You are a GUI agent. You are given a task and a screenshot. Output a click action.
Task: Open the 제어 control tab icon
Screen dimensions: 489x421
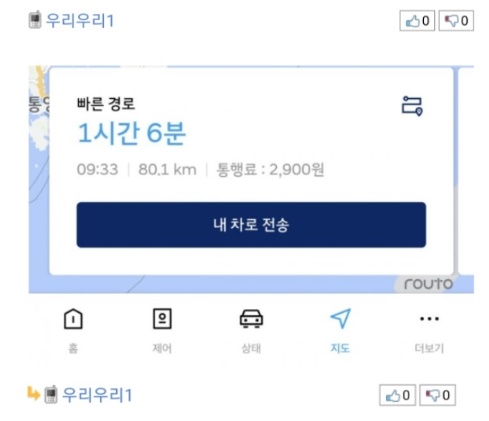coord(162,319)
